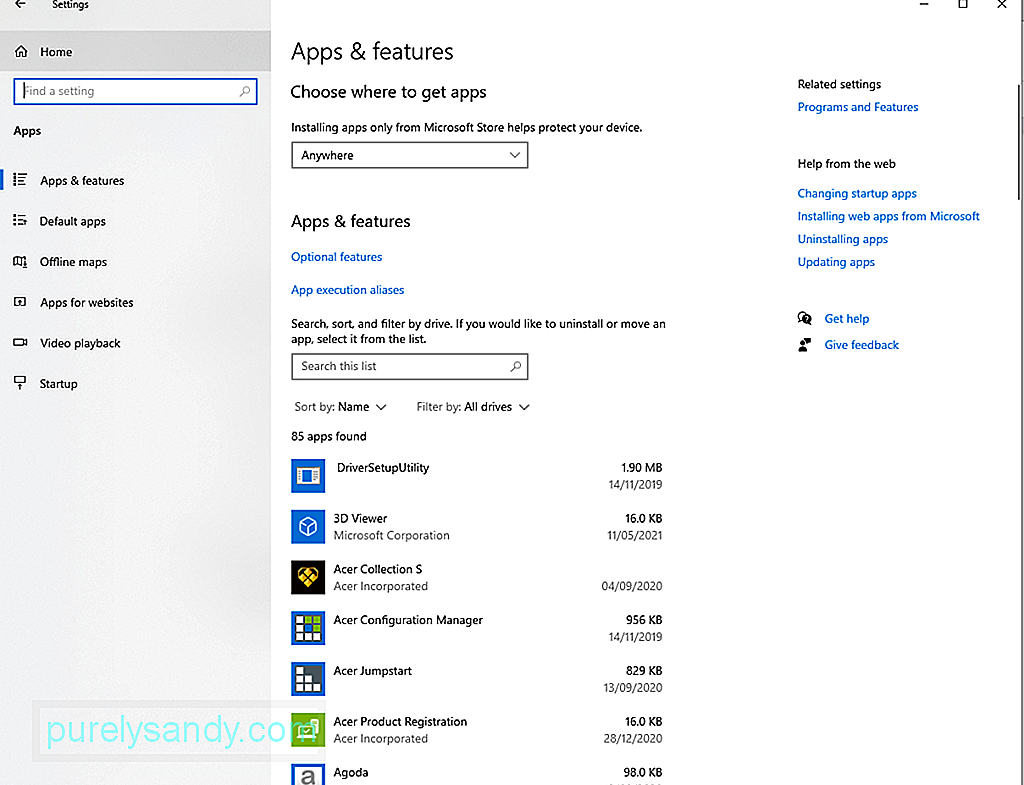The width and height of the screenshot is (1024, 785).
Task: Select the 3D Viewer app name
Action: (x=360, y=519)
